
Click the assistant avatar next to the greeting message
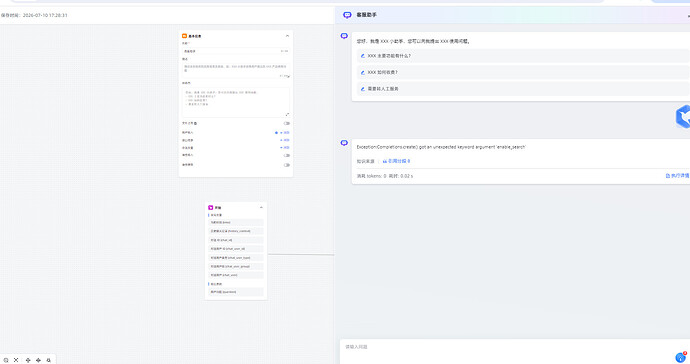pos(344,36)
